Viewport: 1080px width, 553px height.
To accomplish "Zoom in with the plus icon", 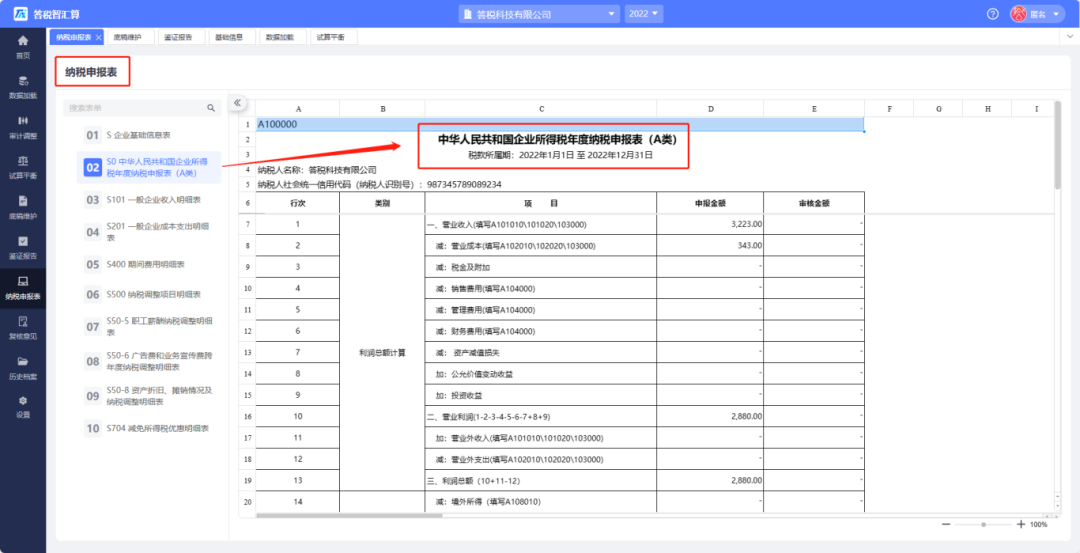I will pos(1021,524).
